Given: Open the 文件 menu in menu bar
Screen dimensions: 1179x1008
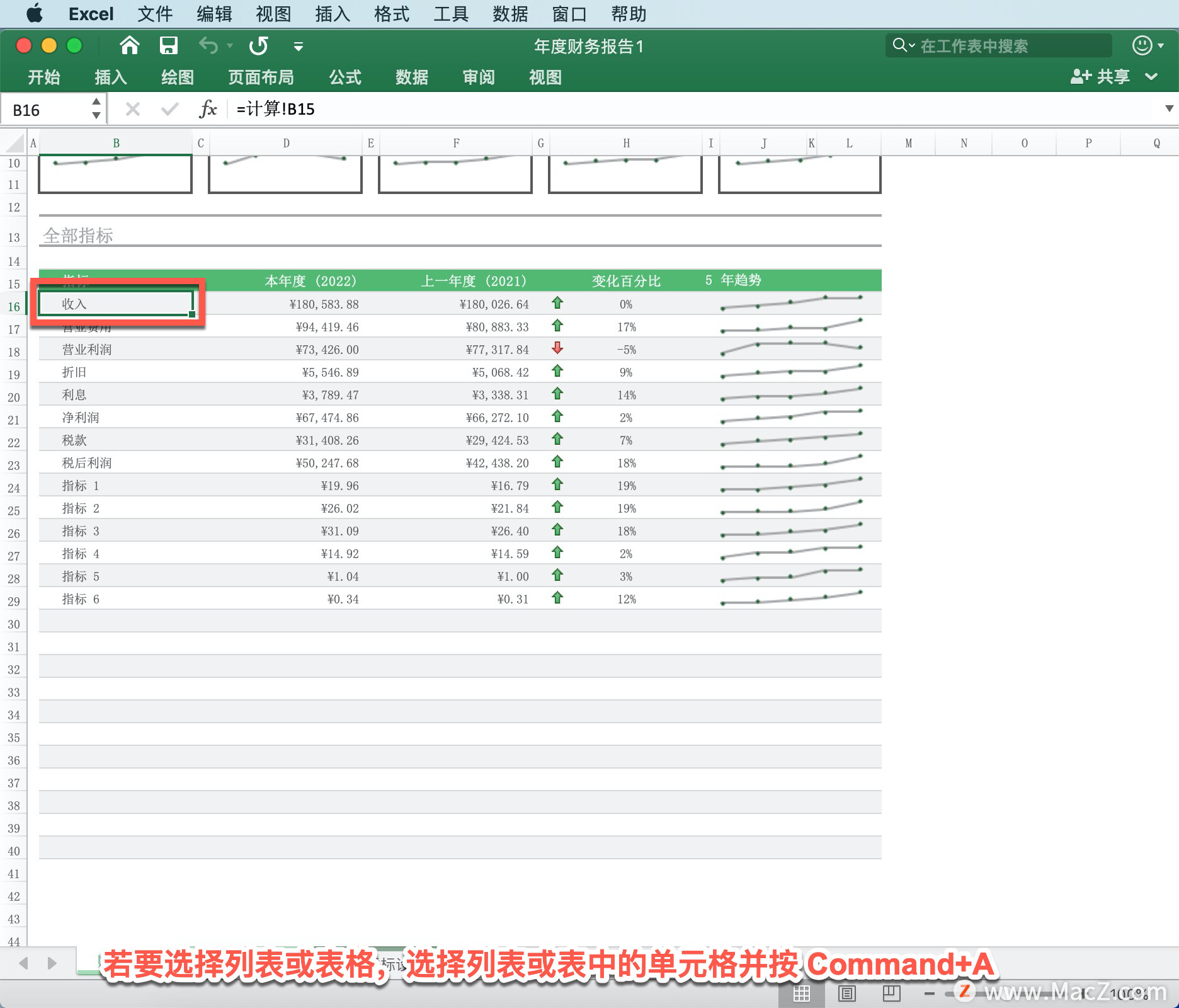Looking at the screenshot, I should [155, 14].
